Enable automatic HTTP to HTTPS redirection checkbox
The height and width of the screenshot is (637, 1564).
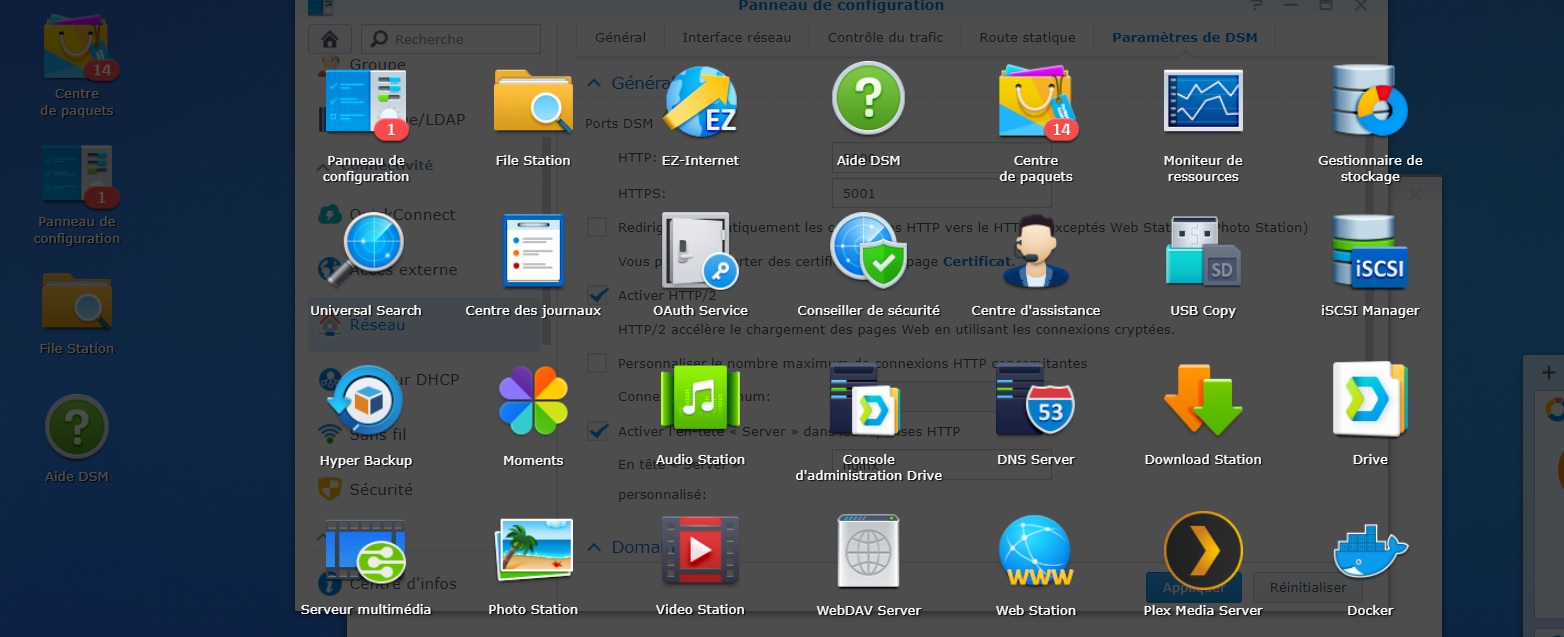tap(598, 227)
